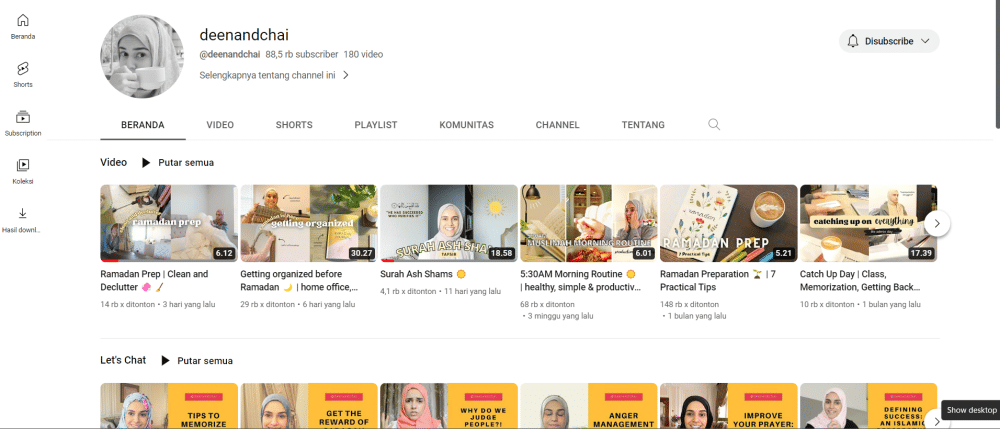Click the channel search magnifier icon
Viewport: 1000px width, 429px height.
click(x=714, y=125)
